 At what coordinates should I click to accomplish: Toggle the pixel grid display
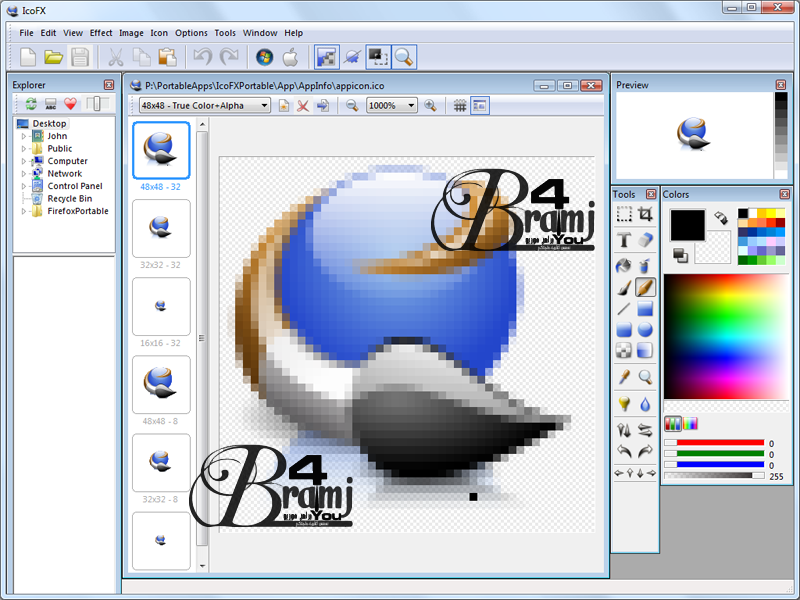click(460, 106)
